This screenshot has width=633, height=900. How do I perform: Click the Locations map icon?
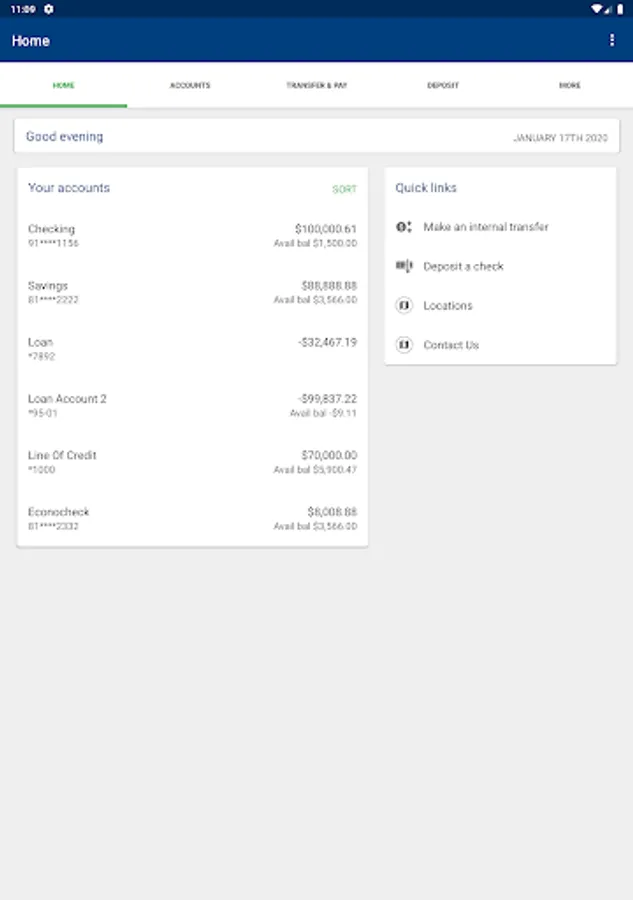click(404, 306)
